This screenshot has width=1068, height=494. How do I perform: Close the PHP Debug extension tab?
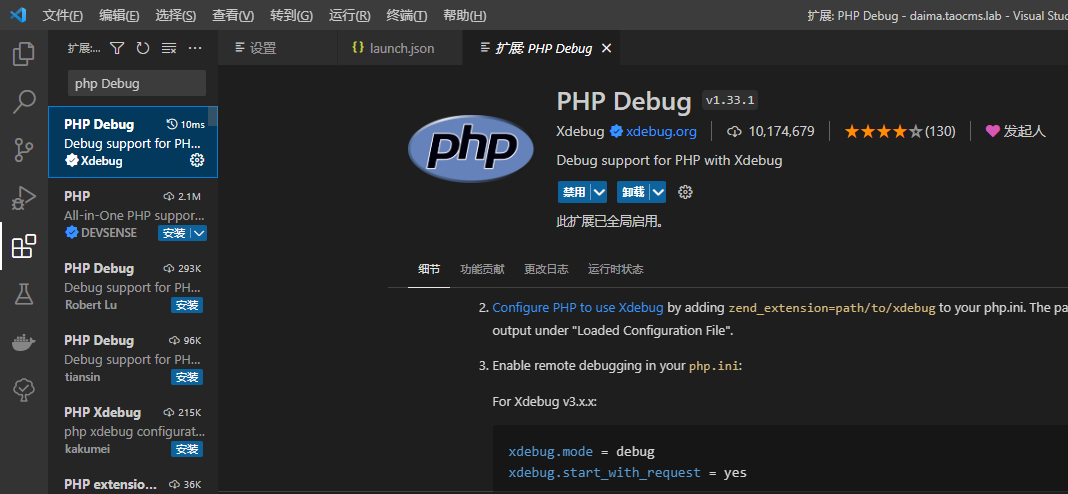607,48
